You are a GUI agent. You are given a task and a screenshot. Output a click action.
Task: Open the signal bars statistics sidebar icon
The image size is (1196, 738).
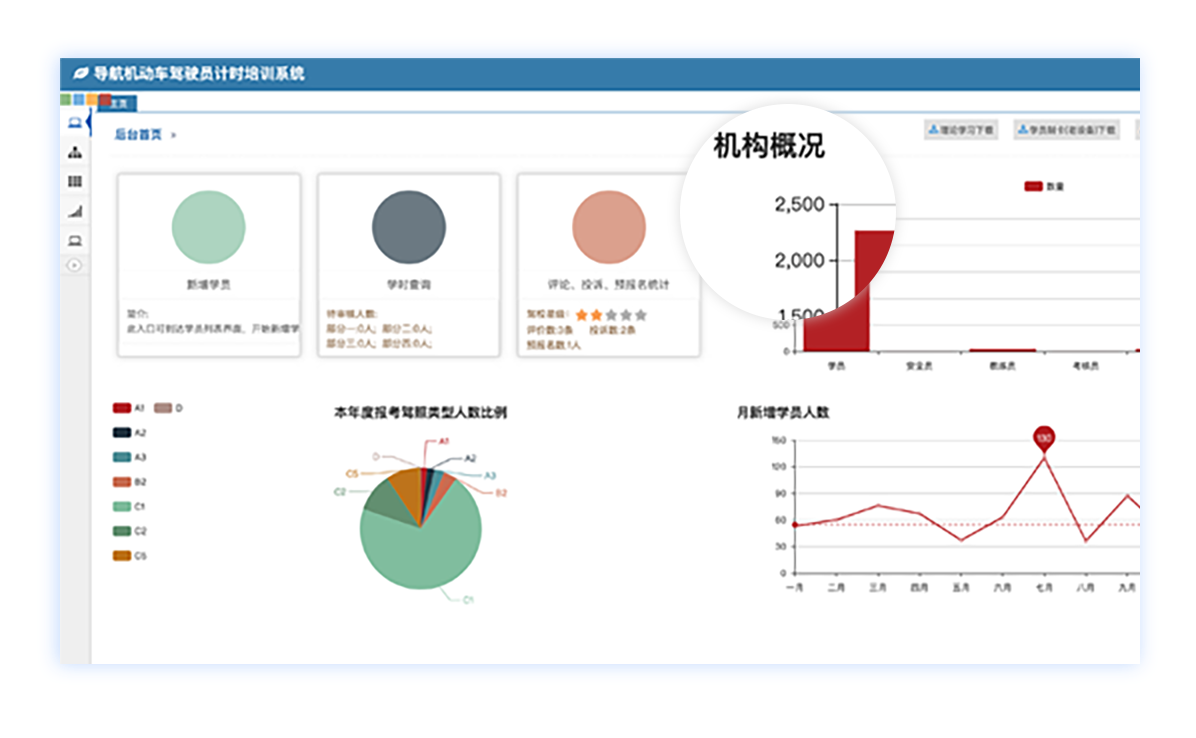[75, 211]
